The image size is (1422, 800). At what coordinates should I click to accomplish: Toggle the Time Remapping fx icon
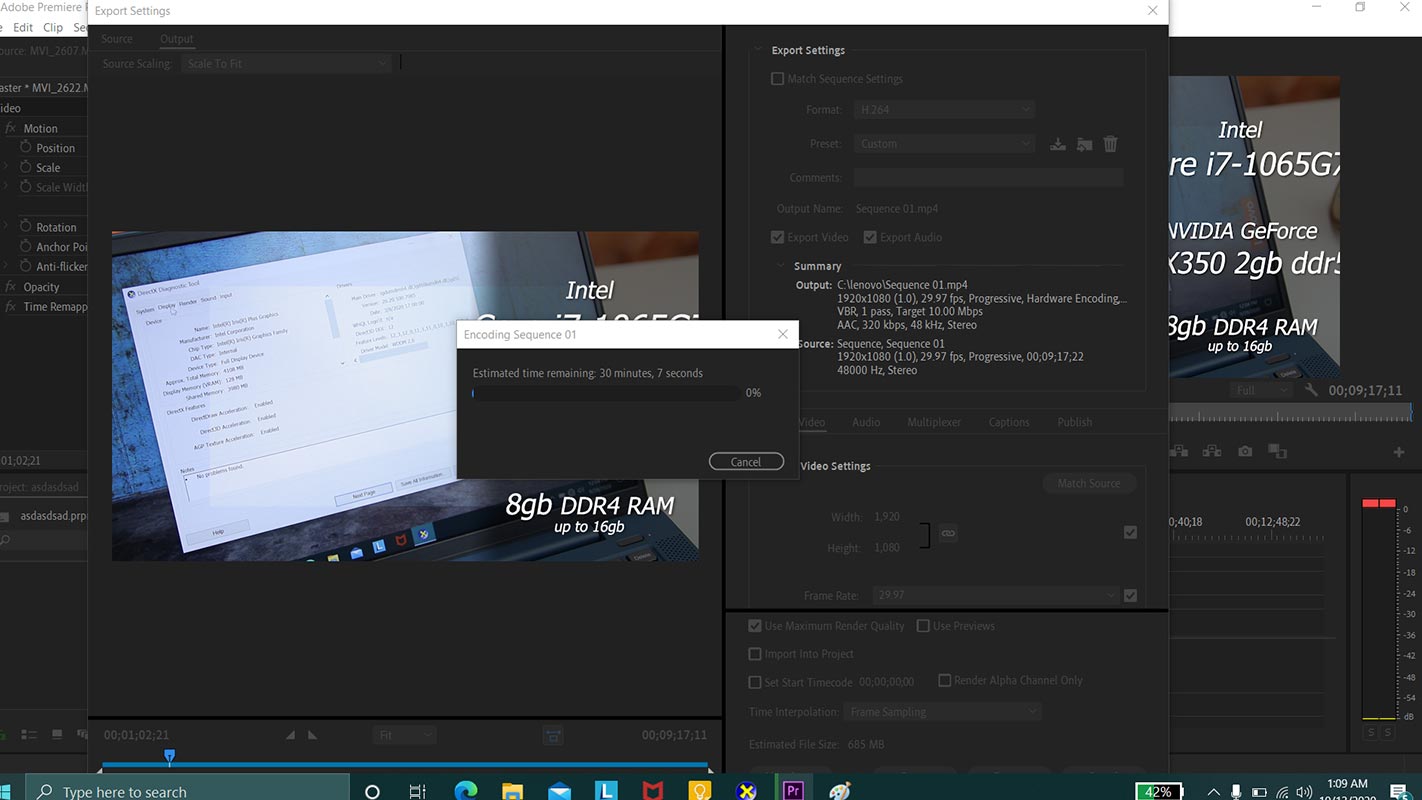point(10,307)
